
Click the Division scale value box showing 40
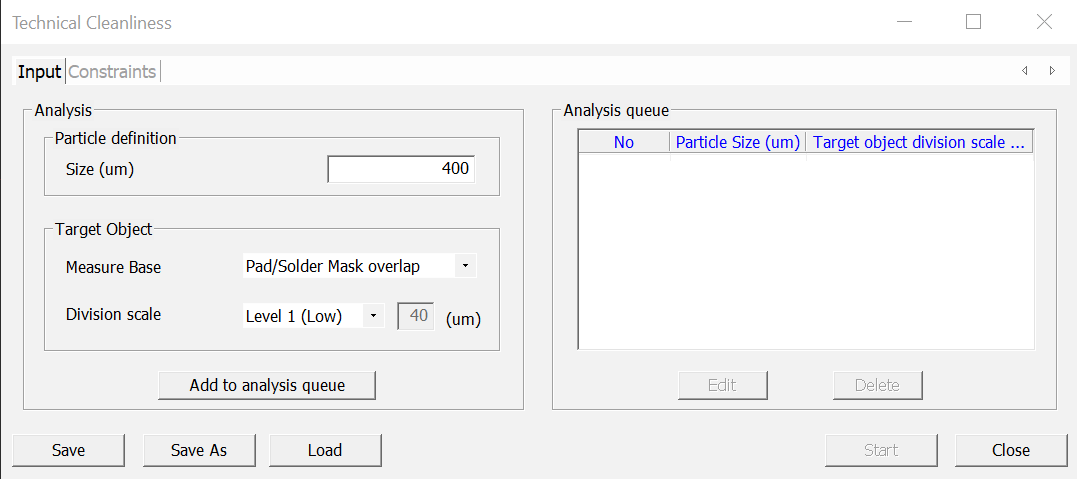416,316
